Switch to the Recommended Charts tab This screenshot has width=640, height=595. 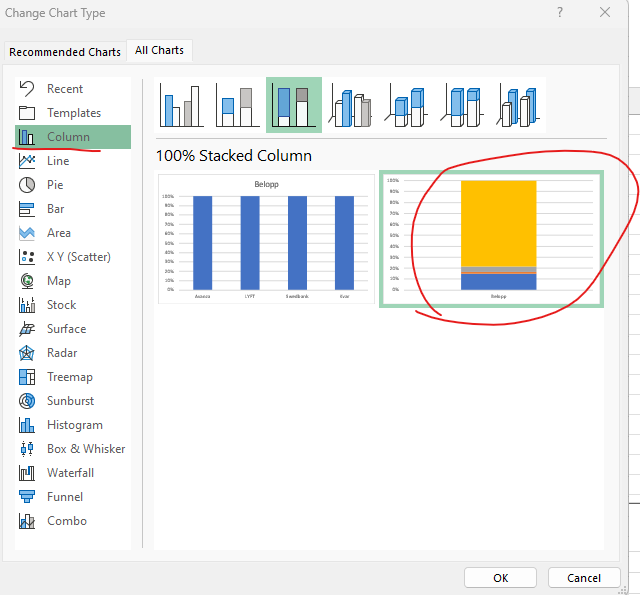click(64, 52)
